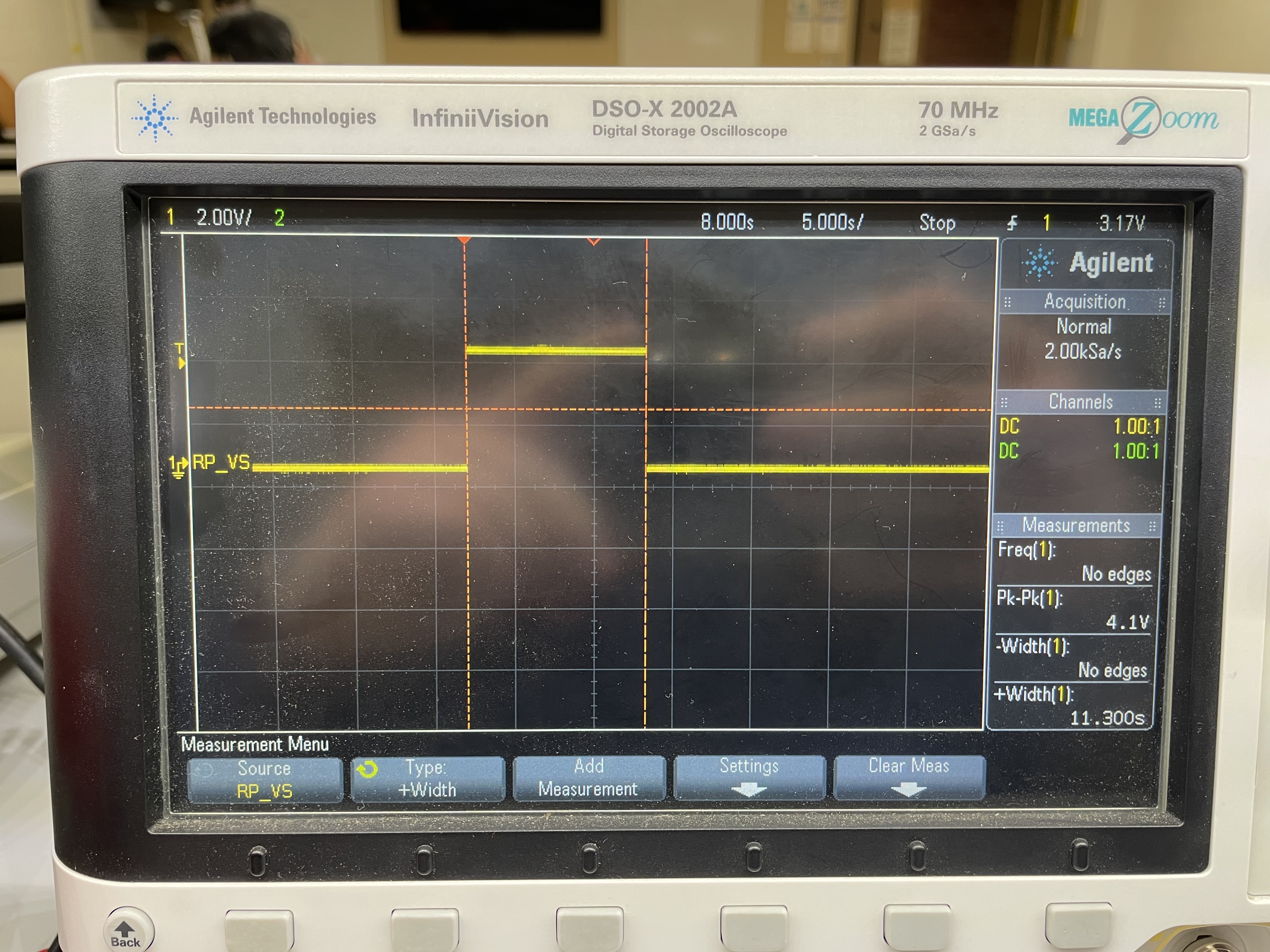The width and height of the screenshot is (1270, 952).
Task: Click the 3.17V trigger level readout
Action: coord(1122,223)
